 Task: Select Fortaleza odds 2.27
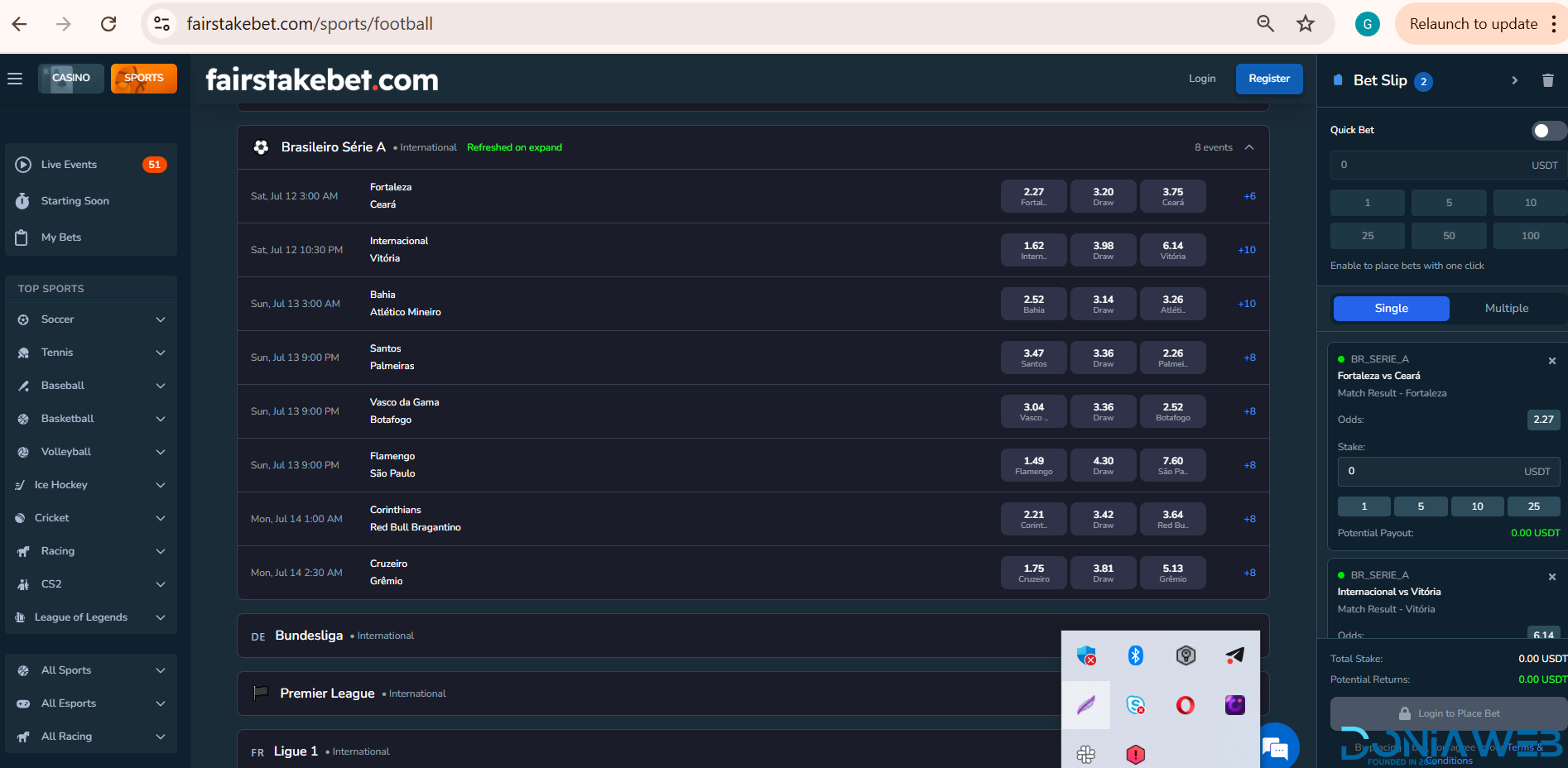(x=1033, y=196)
